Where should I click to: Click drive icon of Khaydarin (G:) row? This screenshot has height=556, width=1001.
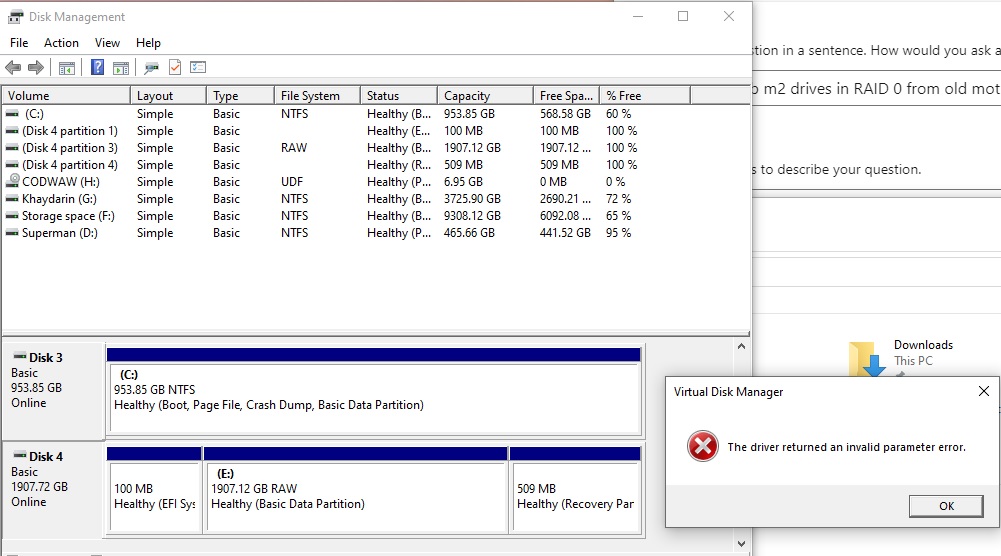12,199
